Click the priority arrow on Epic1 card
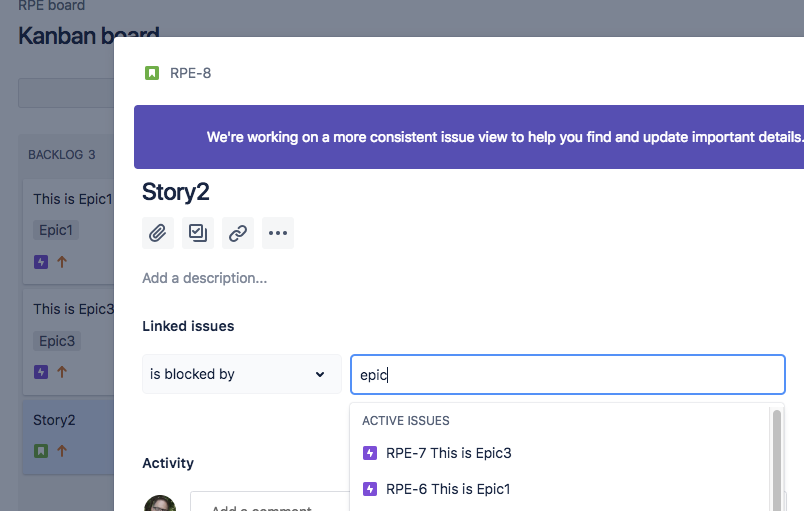 tap(62, 262)
